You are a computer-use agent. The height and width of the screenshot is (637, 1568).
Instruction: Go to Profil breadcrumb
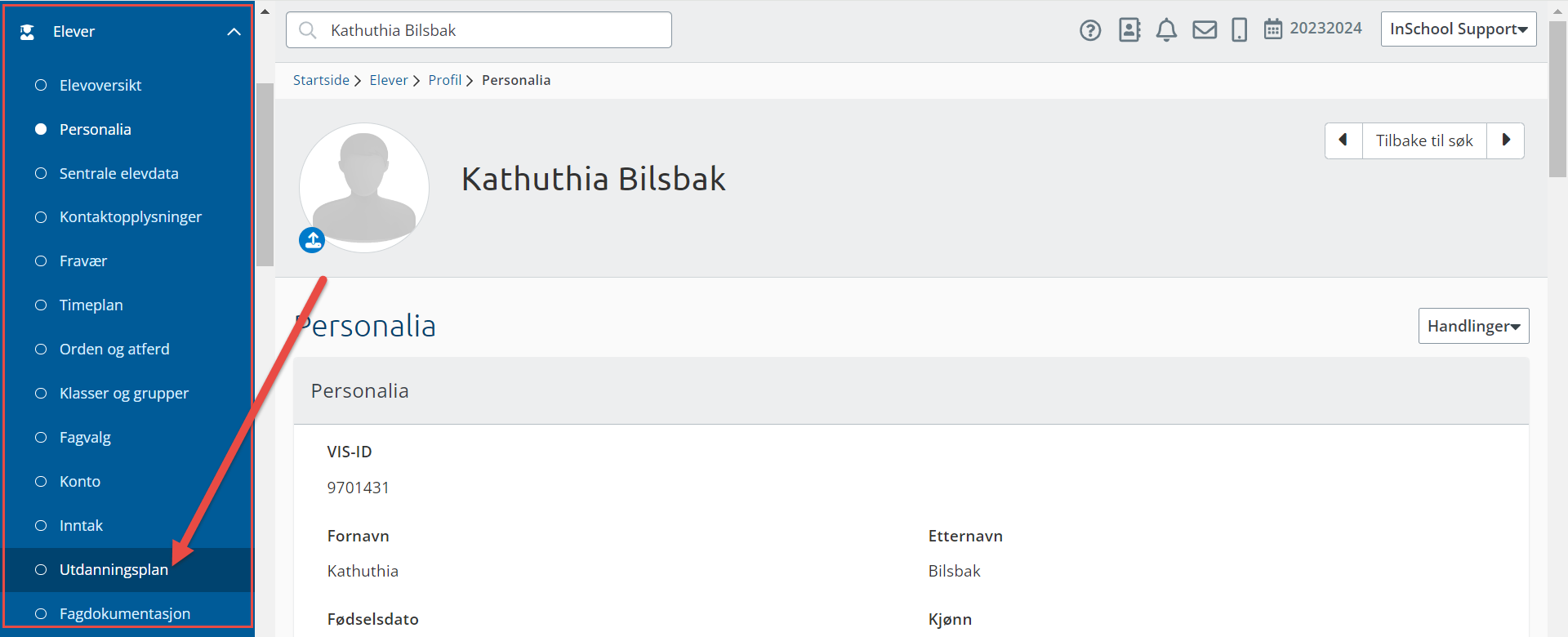pyautogui.click(x=445, y=80)
